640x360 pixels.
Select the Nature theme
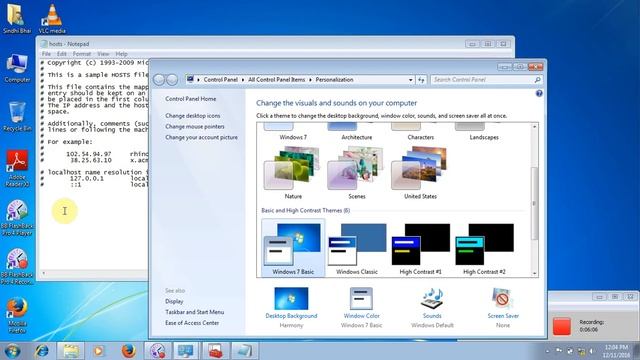point(293,173)
